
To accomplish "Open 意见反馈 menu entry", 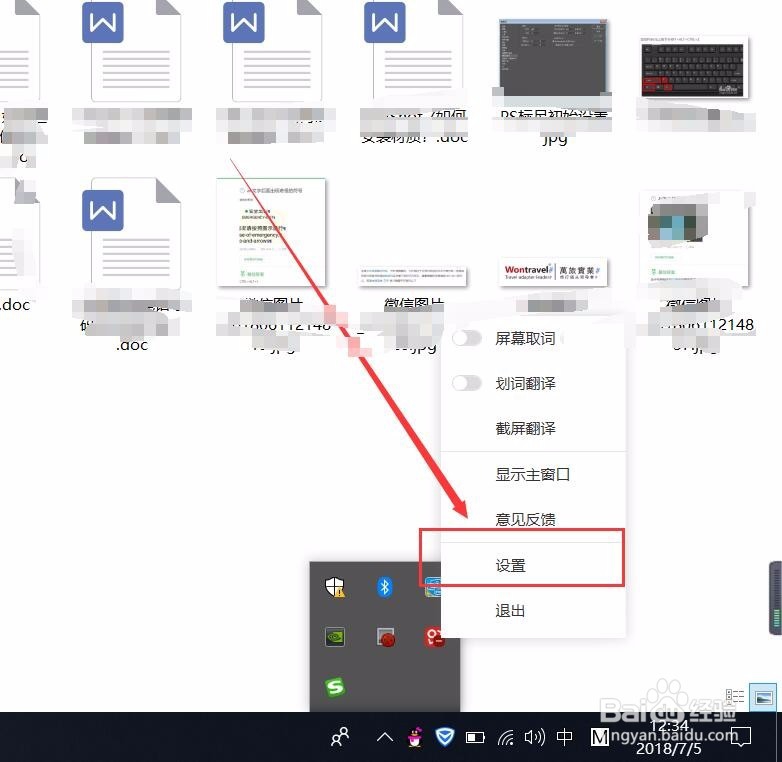I will [525, 519].
